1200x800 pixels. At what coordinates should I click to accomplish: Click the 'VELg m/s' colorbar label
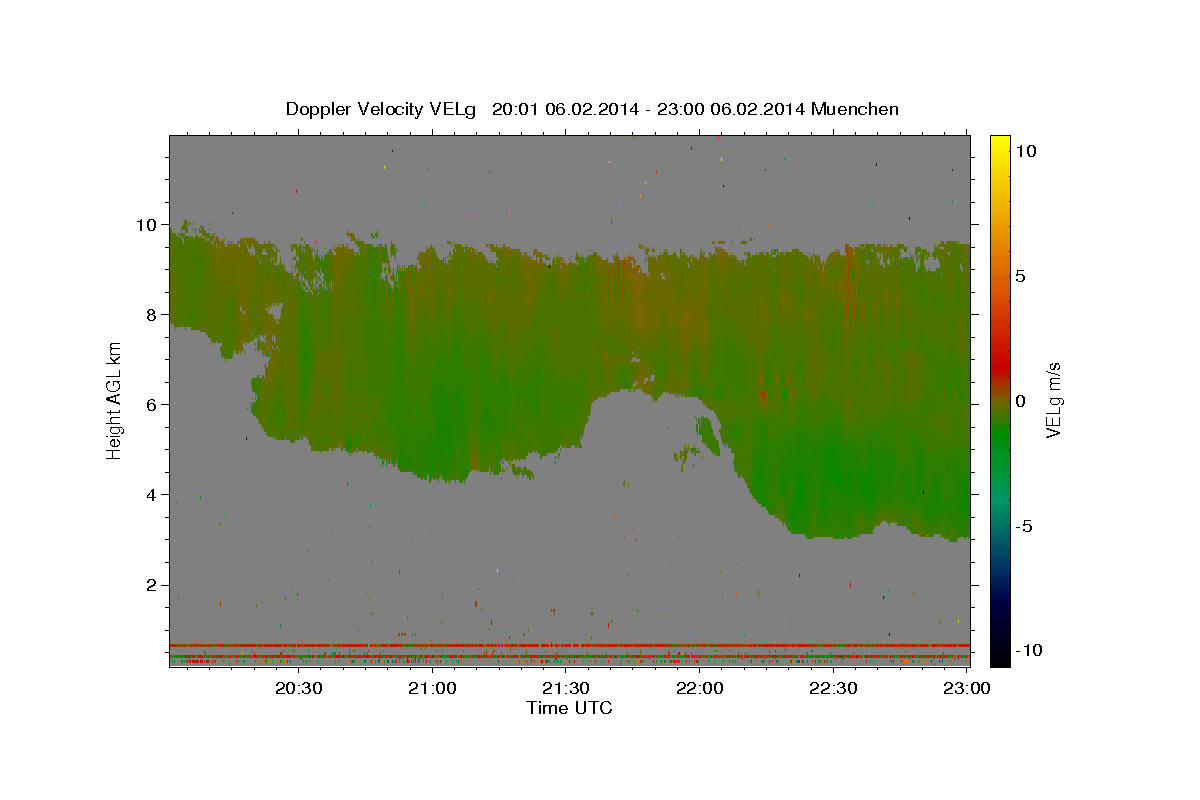point(1053,400)
